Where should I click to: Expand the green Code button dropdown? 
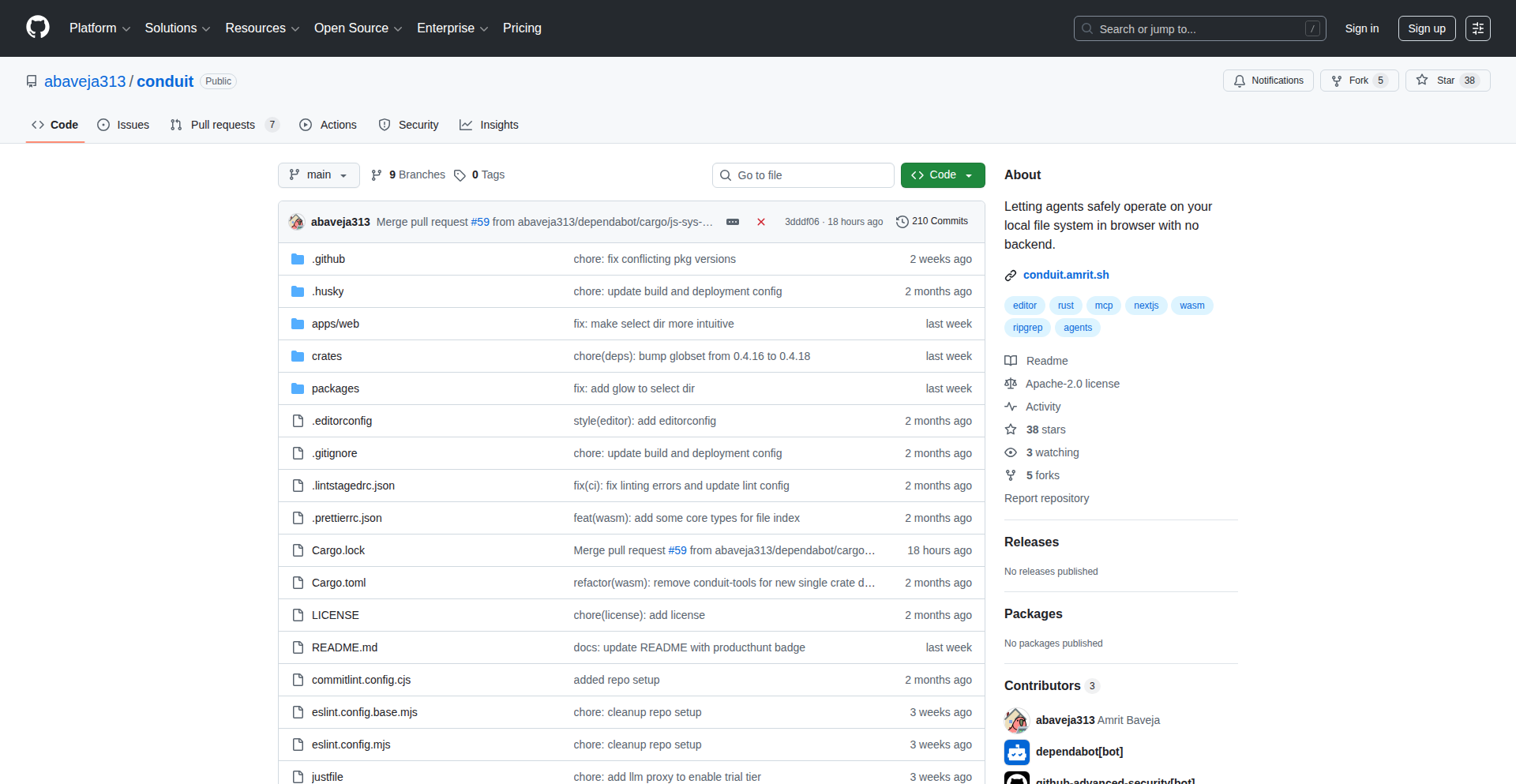pos(970,174)
